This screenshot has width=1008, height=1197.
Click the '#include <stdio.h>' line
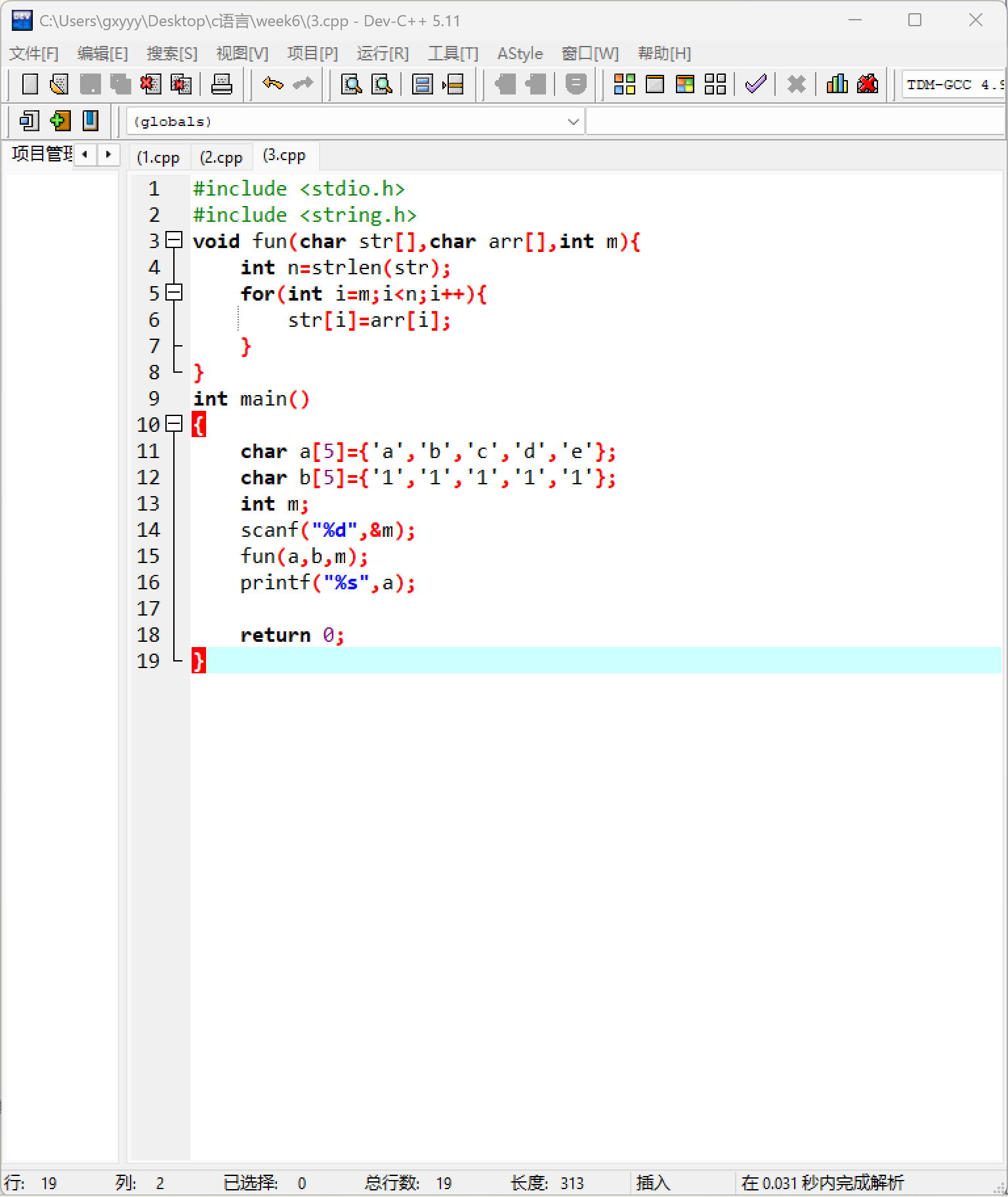[x=299, y=189]
